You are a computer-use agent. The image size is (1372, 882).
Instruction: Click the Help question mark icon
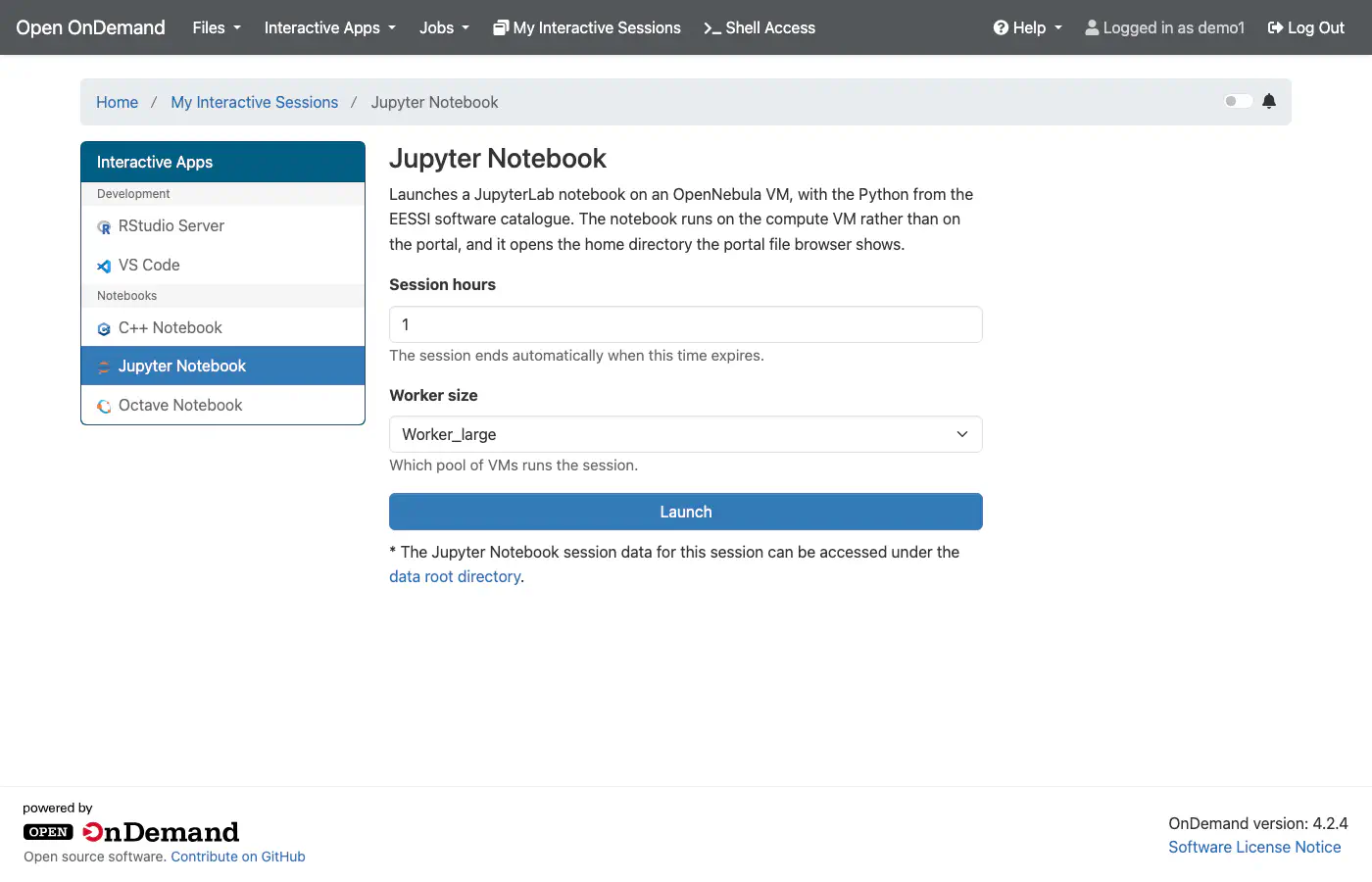(x=1001, y=27)
